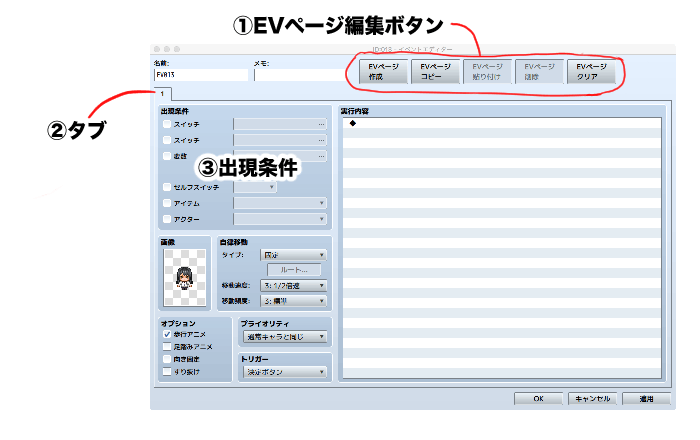Focus the 名前 input field
The width and height of the screenshot is (700, 440).
click(201, 75)
